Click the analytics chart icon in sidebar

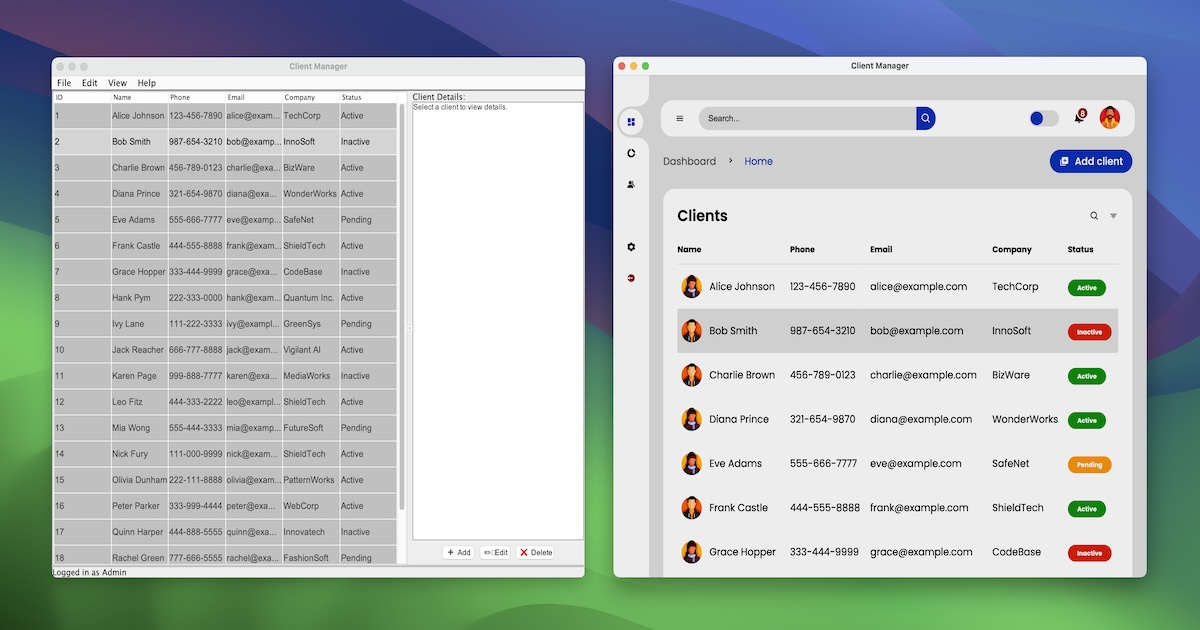point(631,153)
